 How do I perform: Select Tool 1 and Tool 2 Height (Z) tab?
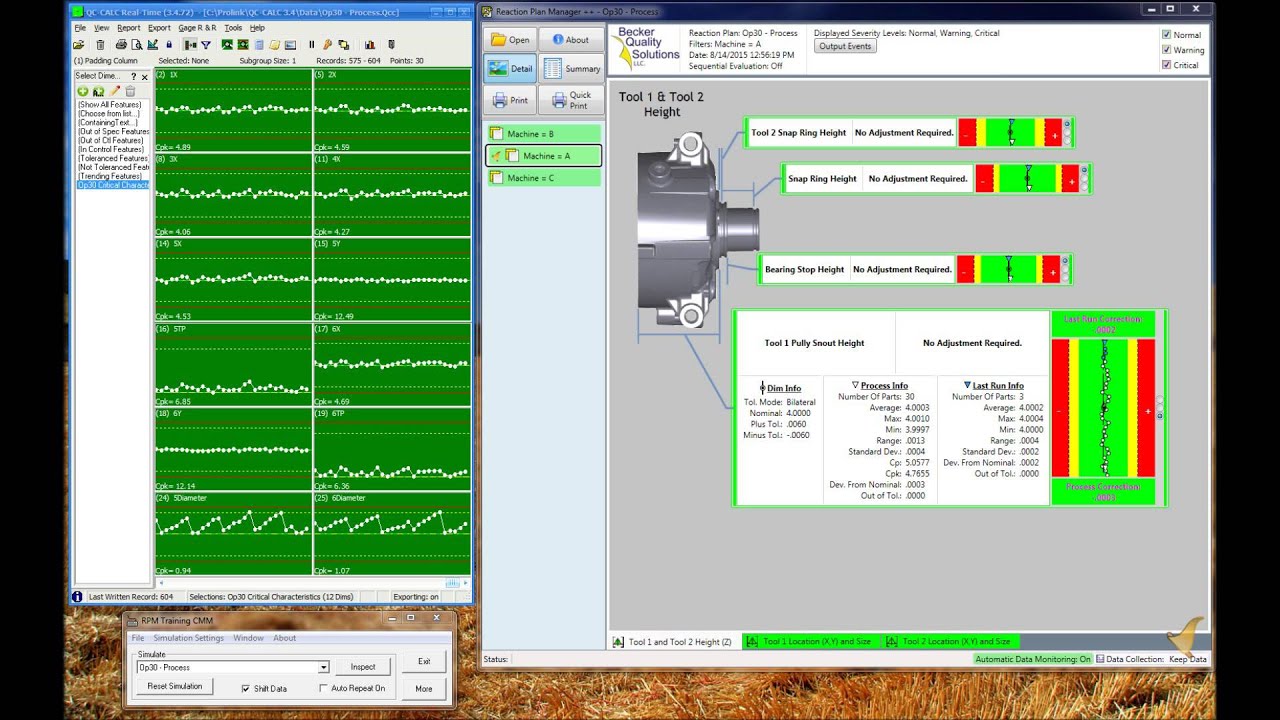point(673,642)
